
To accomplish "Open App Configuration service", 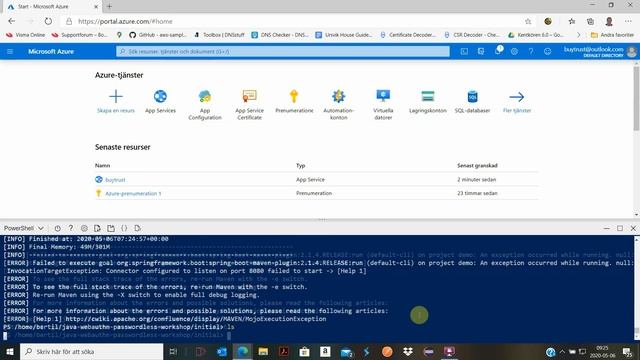I will coord(205,104).
